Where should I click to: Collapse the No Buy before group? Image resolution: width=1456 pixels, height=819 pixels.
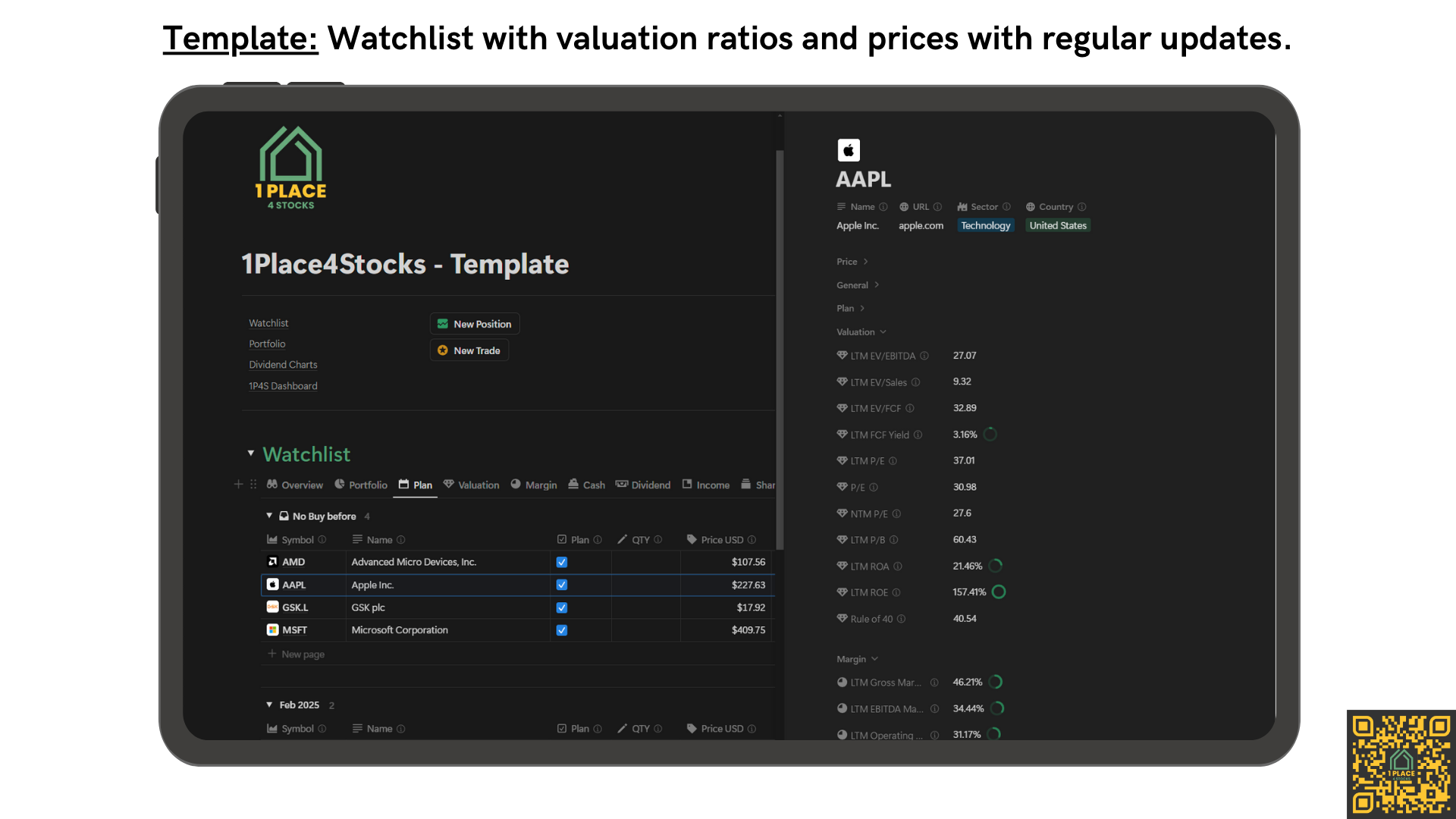point(269,516)
